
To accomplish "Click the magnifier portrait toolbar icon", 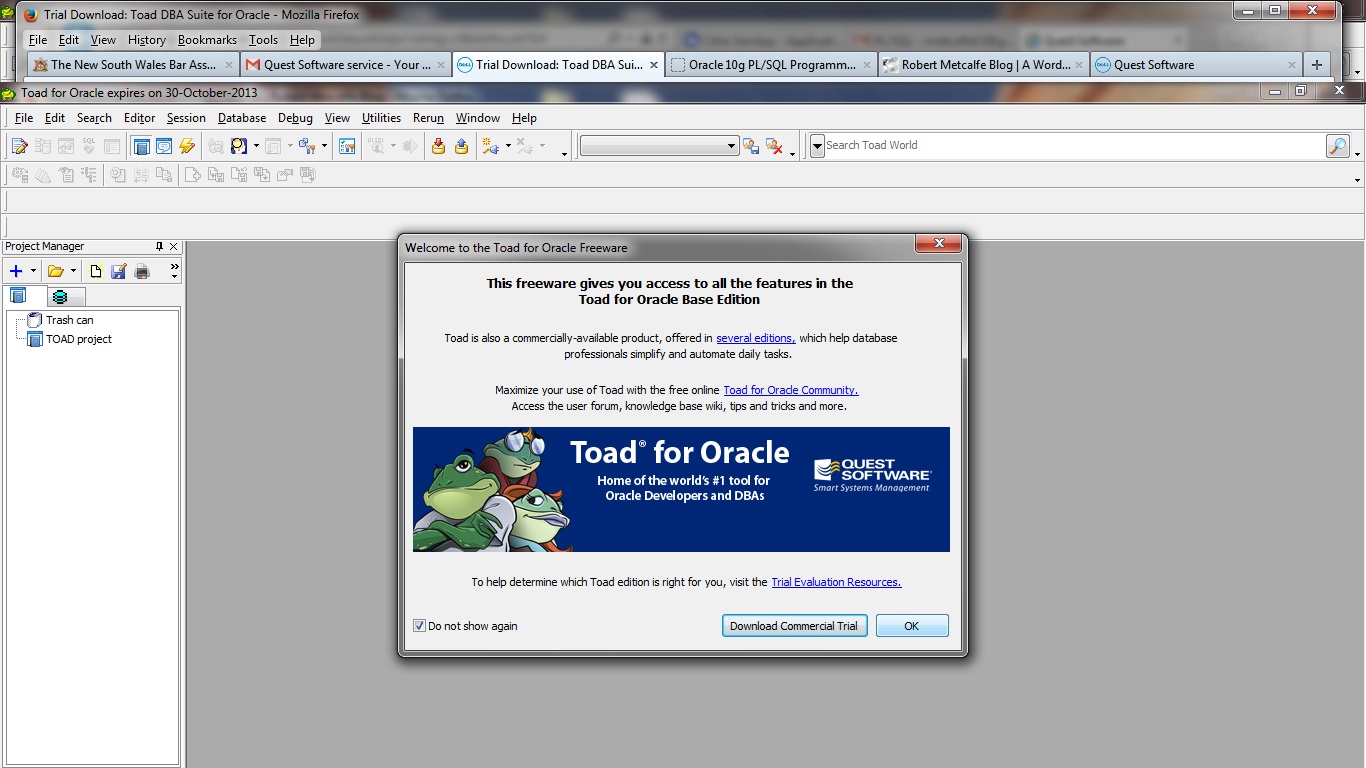I will click(239, 146).
